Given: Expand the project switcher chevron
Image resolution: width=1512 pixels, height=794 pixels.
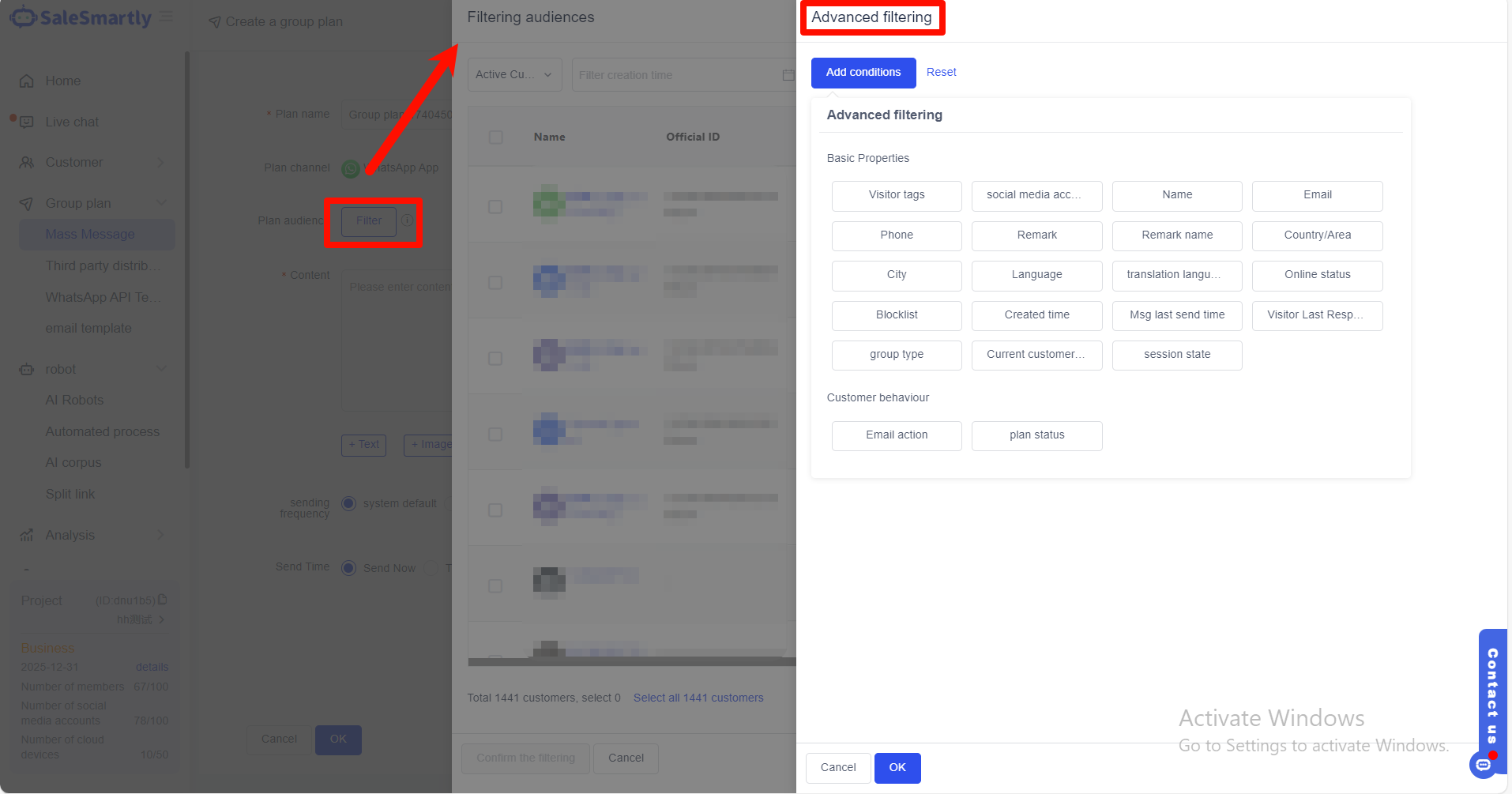Looking at the screenshot, I should [x=162, y=620].
